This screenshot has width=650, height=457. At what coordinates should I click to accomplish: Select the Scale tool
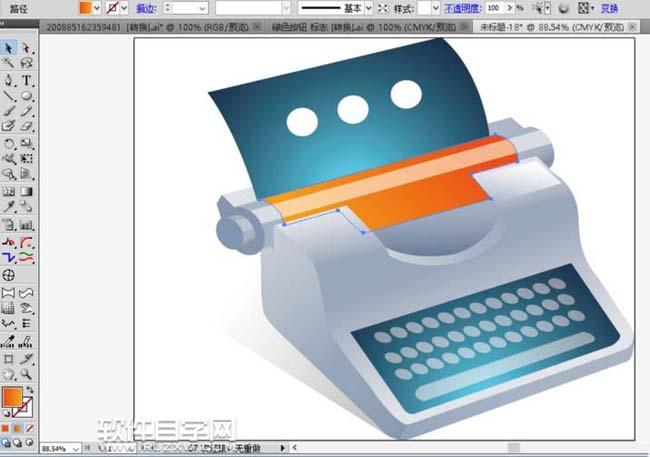click(x=26, y=143)
